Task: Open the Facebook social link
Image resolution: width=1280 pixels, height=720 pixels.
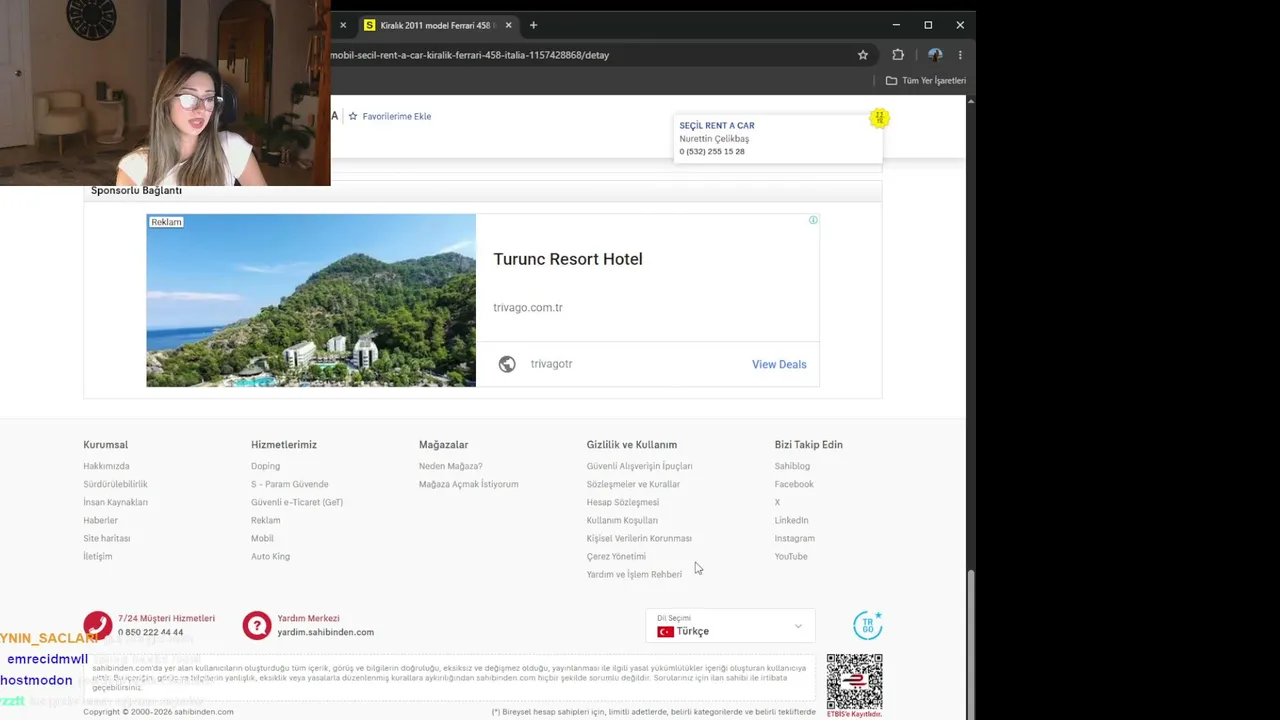Action: click(x=794, y=484)
